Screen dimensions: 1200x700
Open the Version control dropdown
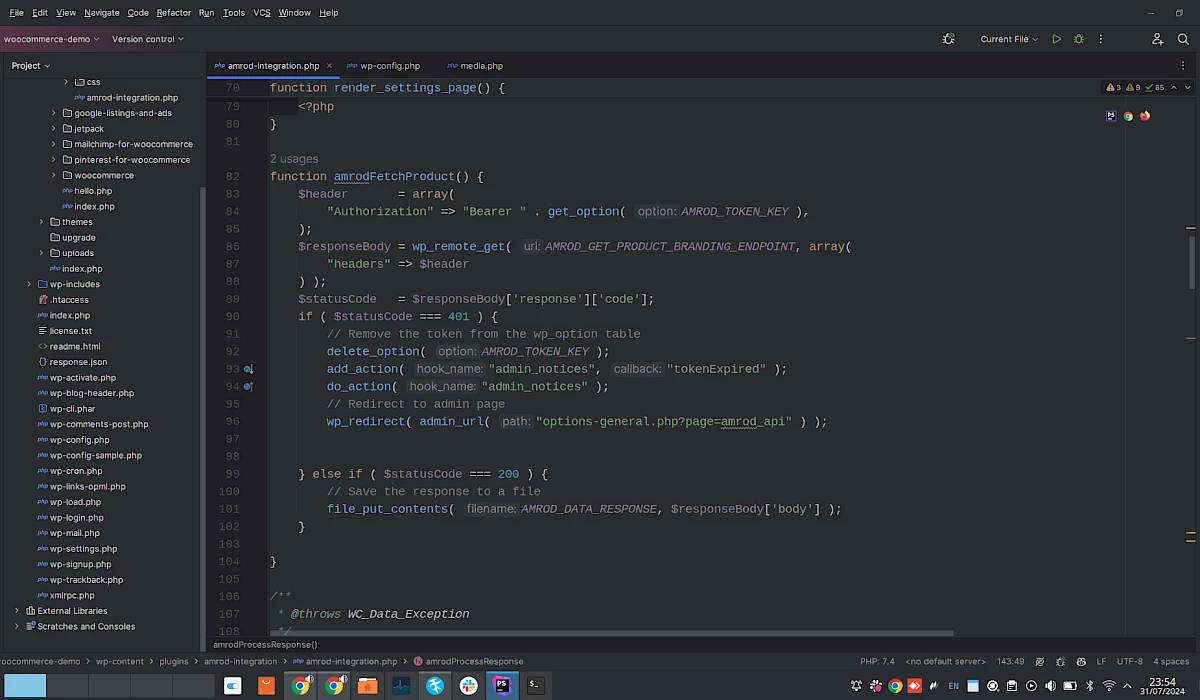pos(148,39)
